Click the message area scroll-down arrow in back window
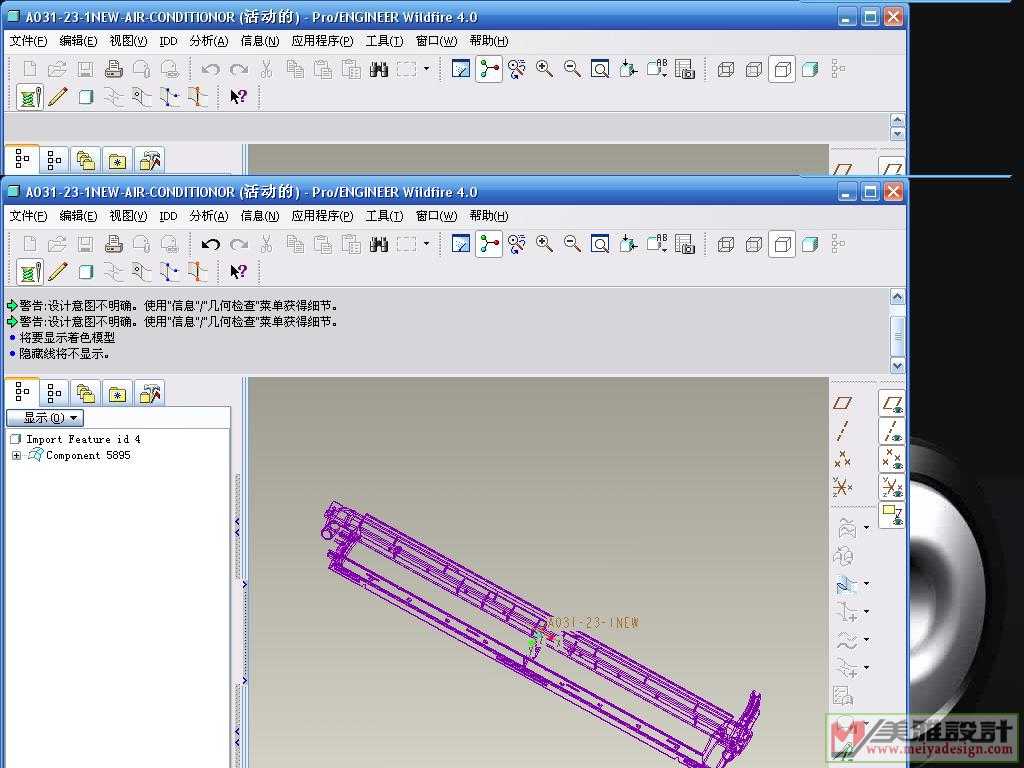Image resolution: width=1024 pixels, height=768 pixels. 897,134
